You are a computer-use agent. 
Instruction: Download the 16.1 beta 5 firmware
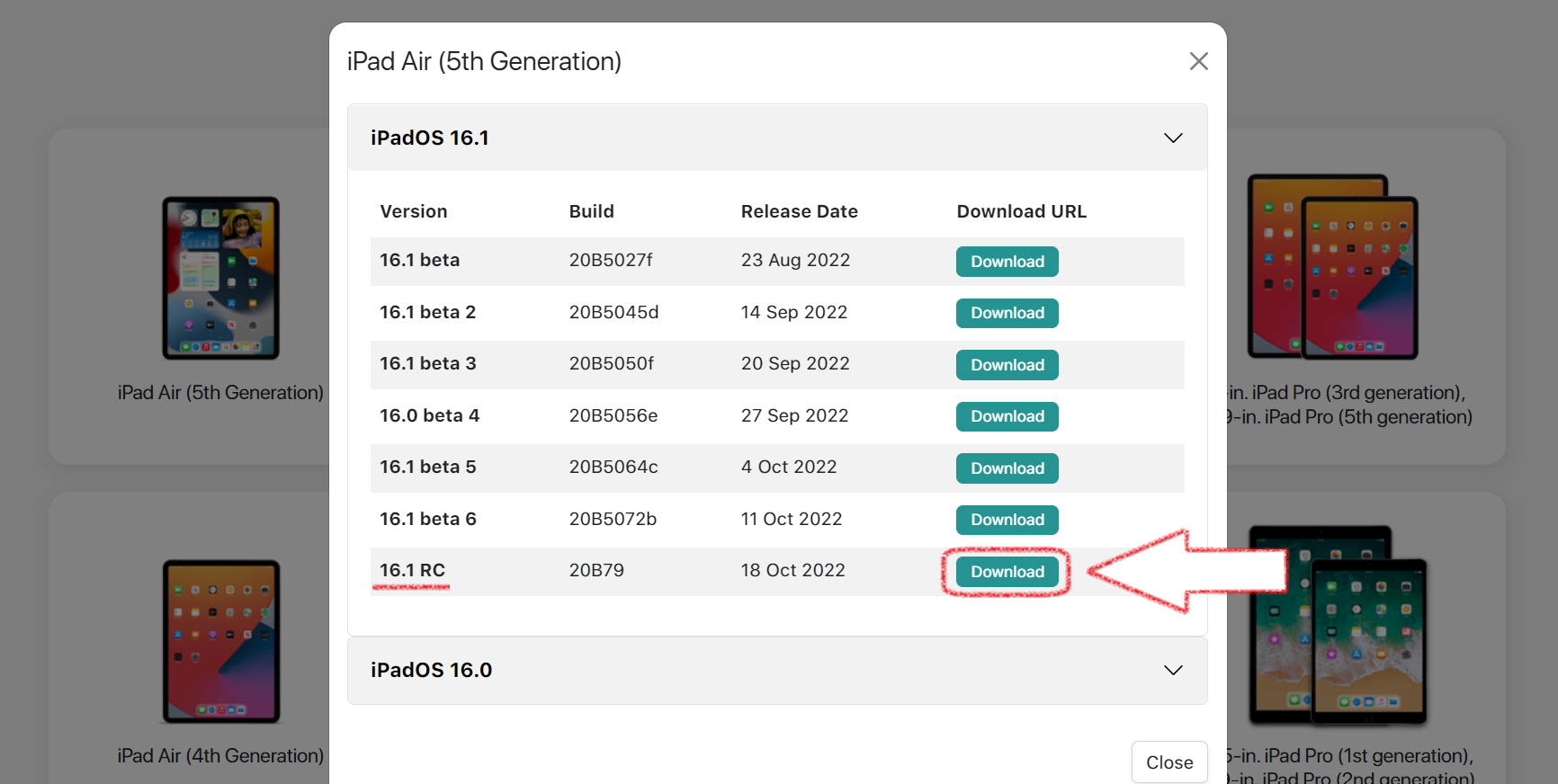pyautogui.click(x=1007, y=468)
